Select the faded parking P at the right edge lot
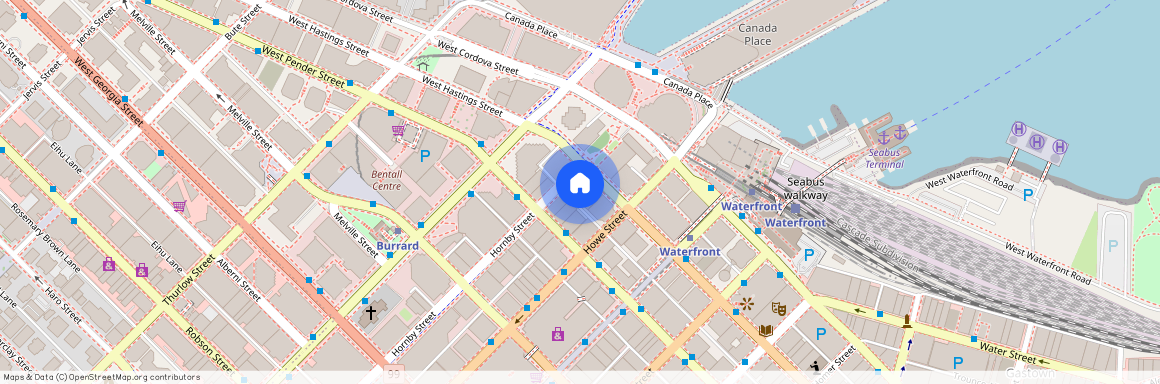 pyautogui.click(x=1113, y=246)
